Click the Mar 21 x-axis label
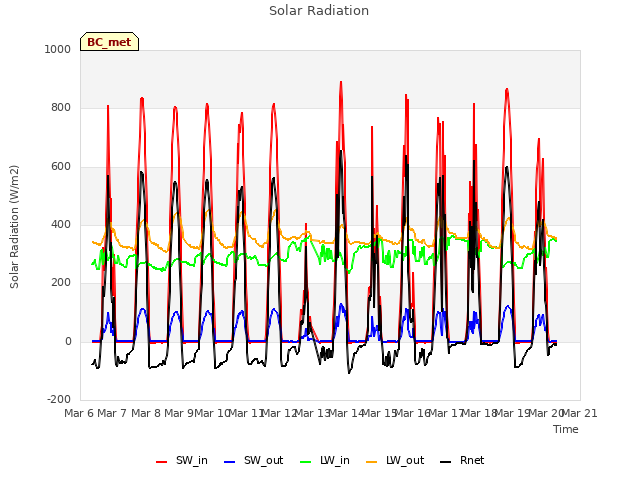The width and height of the screenshot is (640, 480). [580, 413]
